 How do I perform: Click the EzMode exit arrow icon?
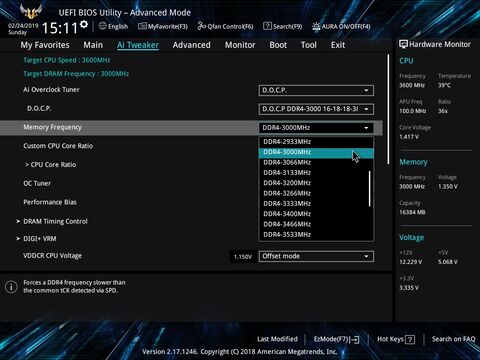[355, 340]
